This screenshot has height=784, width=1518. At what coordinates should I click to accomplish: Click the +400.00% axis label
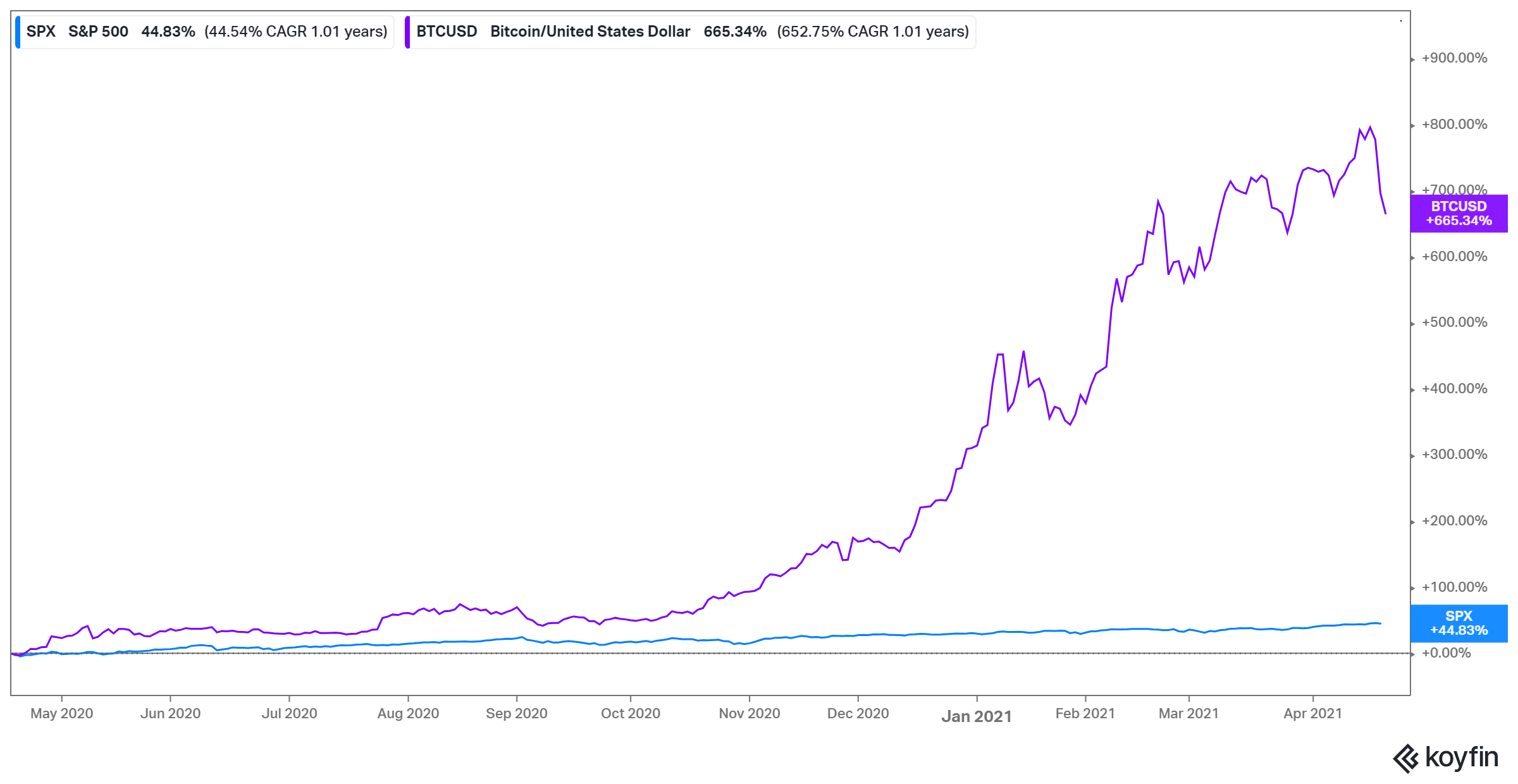click(x=1454, y=389)
